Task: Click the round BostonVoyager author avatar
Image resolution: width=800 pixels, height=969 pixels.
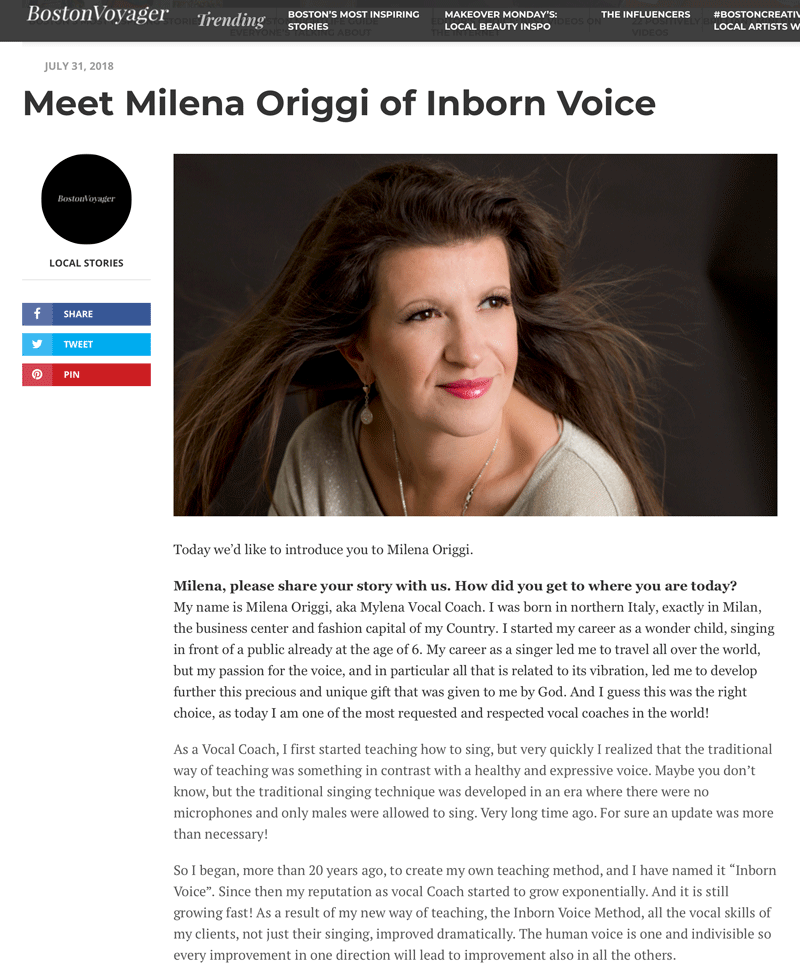Action: (86, 199)
